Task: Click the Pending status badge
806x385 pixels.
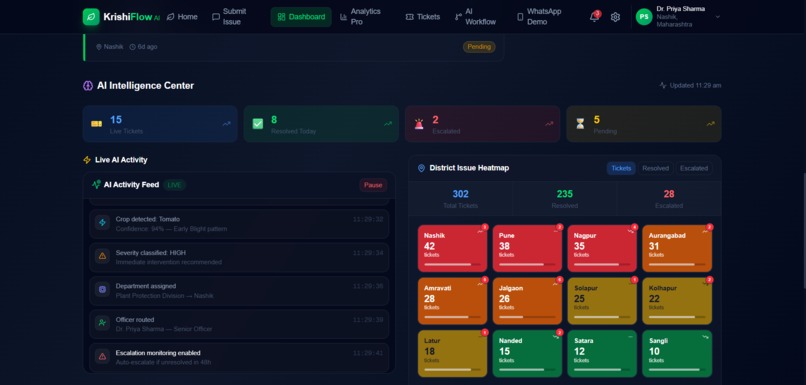Action: pos(479,47)
